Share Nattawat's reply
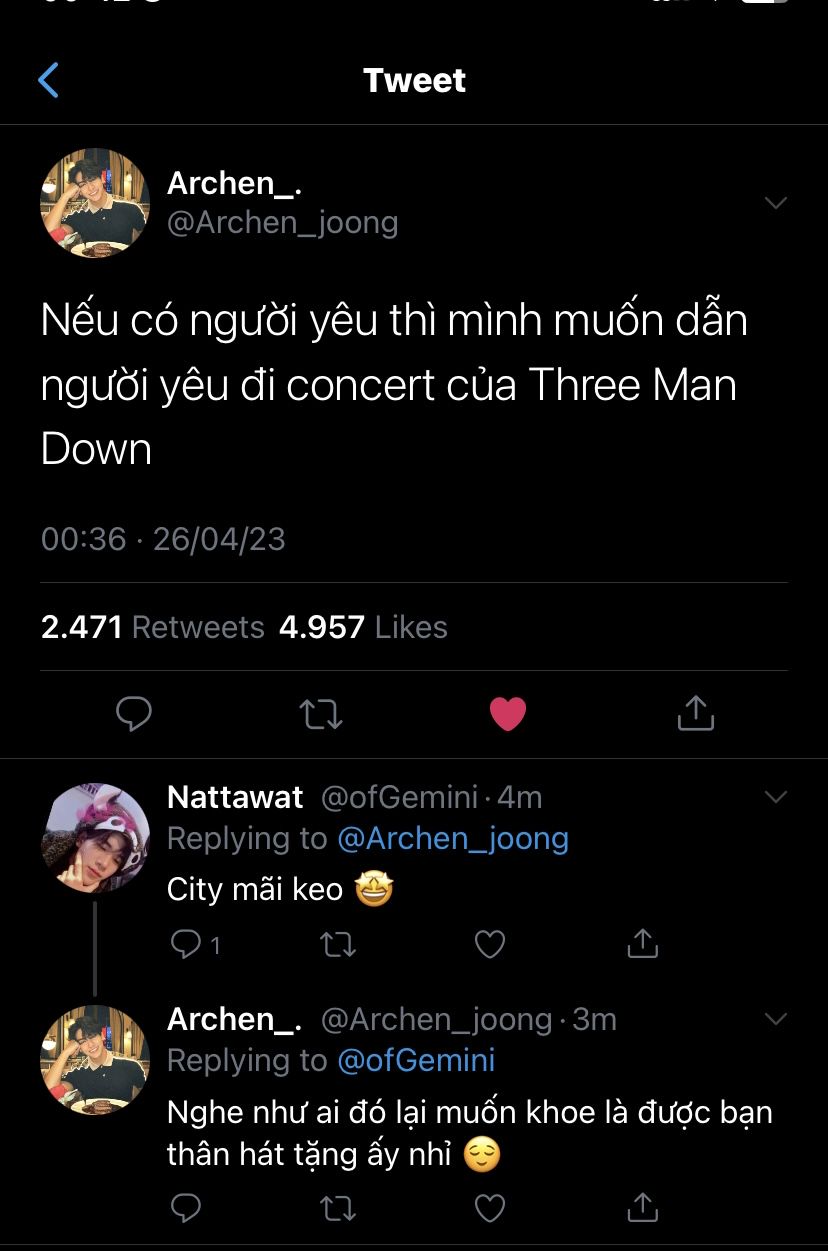Viewport: 828px width, 1251px height. [641, 943]
